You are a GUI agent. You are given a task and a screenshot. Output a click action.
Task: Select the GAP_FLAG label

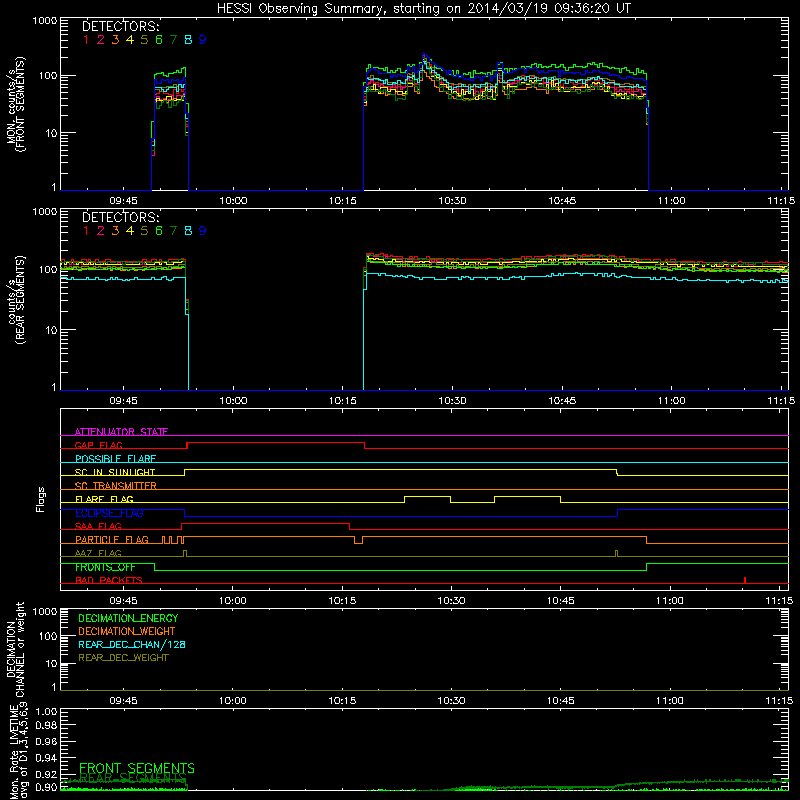(x=98, y=445)
